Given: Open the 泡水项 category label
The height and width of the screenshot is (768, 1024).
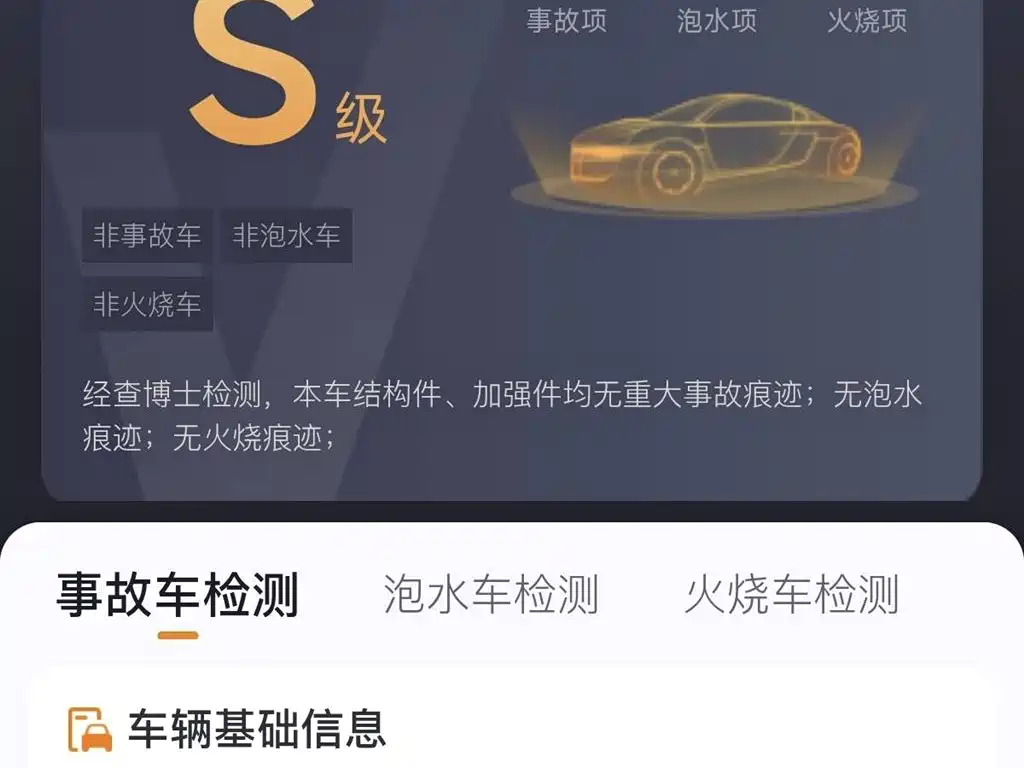Looking at the screenshot, I should coord(717,21).
